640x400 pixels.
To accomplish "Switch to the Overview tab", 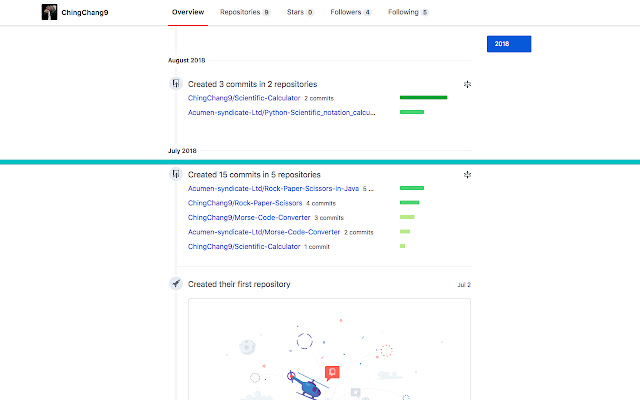I will pyautogui.click(x=187, y=13).
